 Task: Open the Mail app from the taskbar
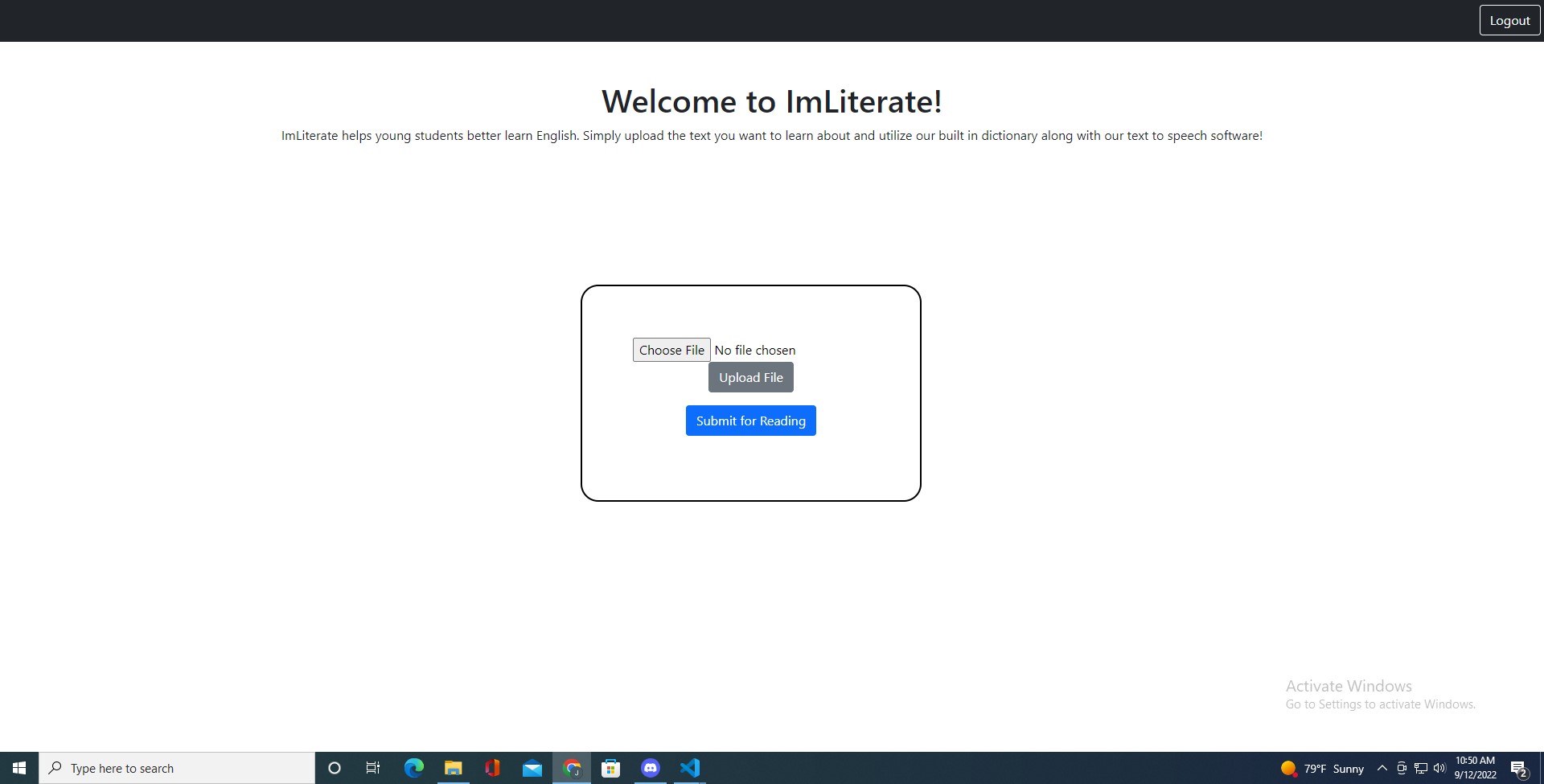pos(532,768)
